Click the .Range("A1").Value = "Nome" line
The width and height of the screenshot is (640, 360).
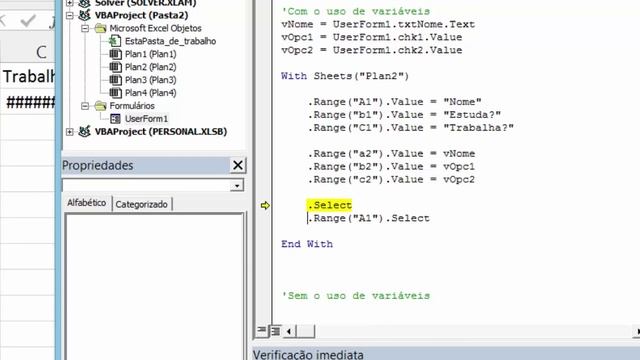(x=394, y=102)
